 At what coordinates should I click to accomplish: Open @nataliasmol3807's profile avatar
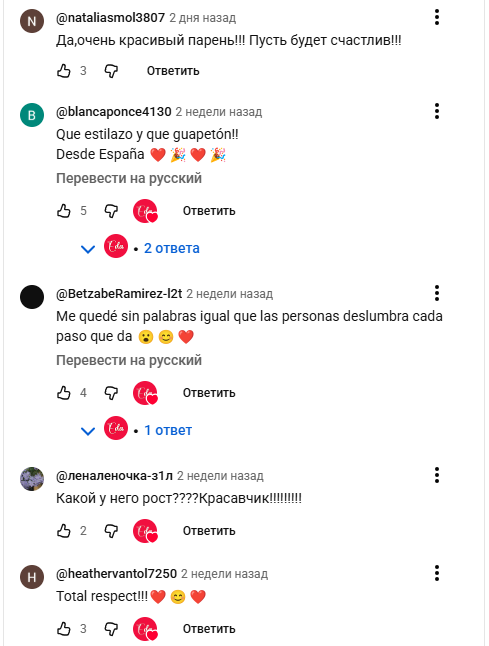[x=32, y=21]
